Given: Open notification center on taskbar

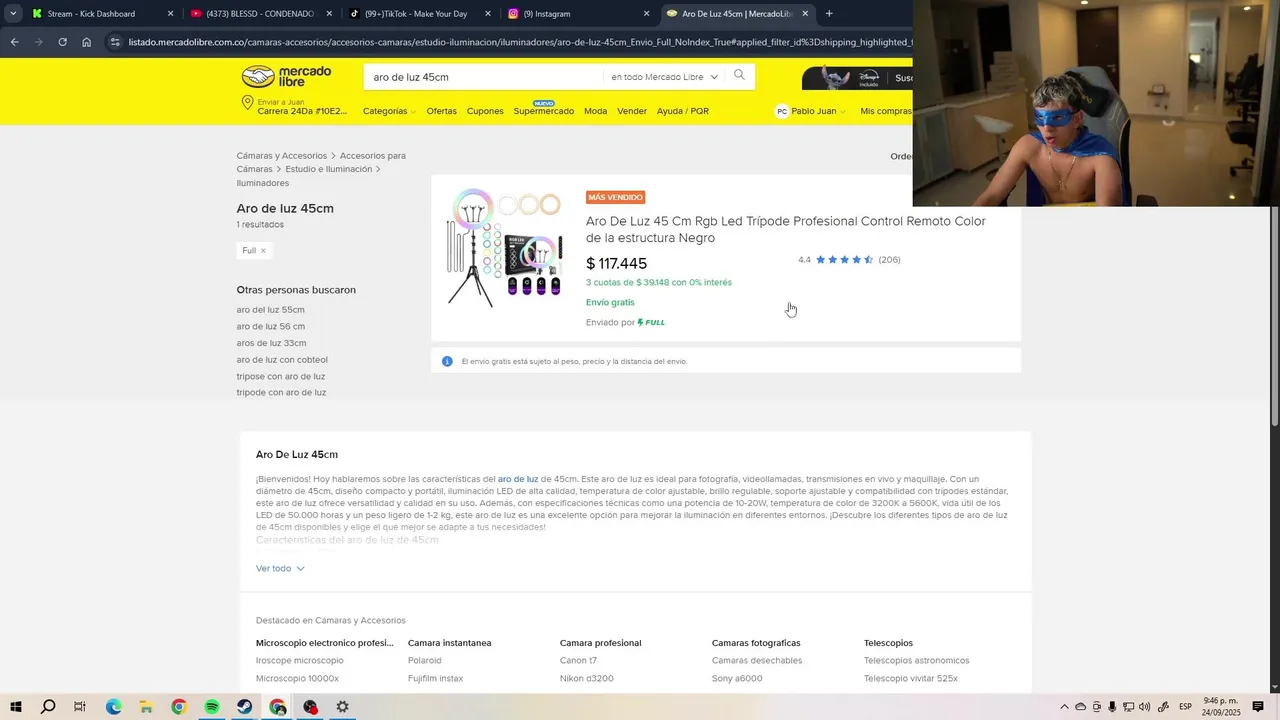Looking at the screenshot, I should 1258,707.
